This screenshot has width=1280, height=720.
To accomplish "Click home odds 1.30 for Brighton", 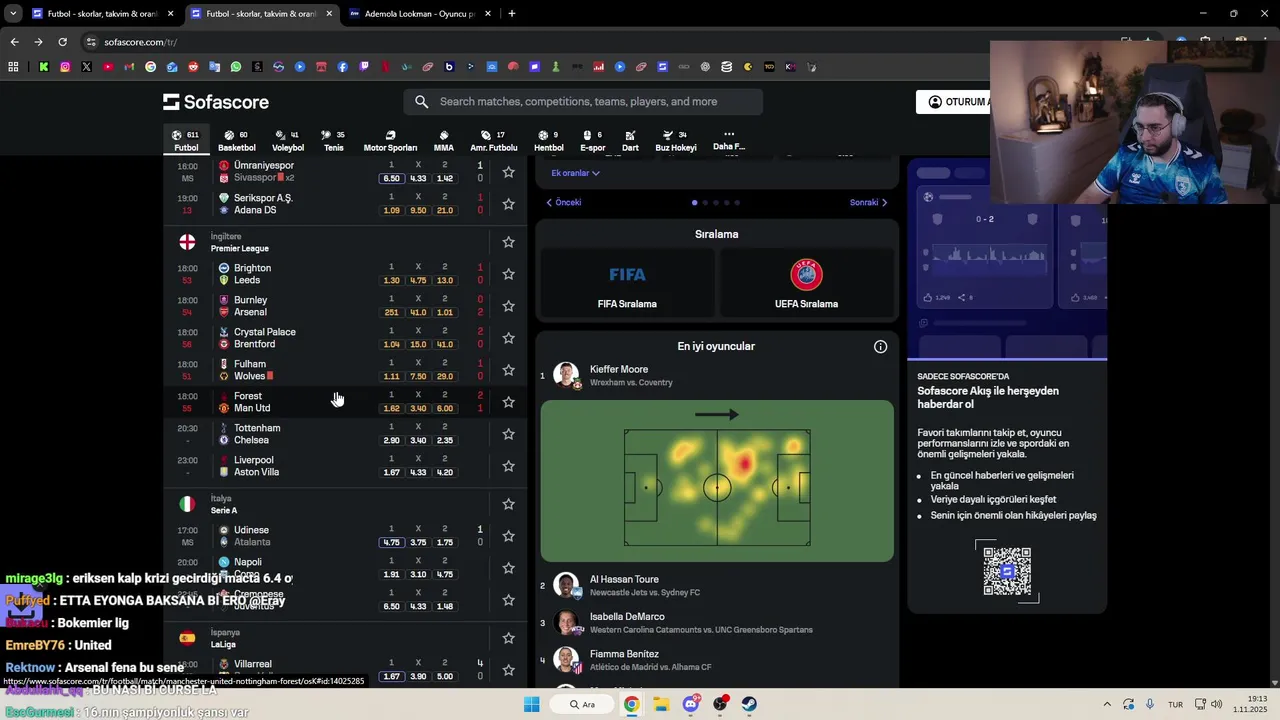I will [391, 281].
